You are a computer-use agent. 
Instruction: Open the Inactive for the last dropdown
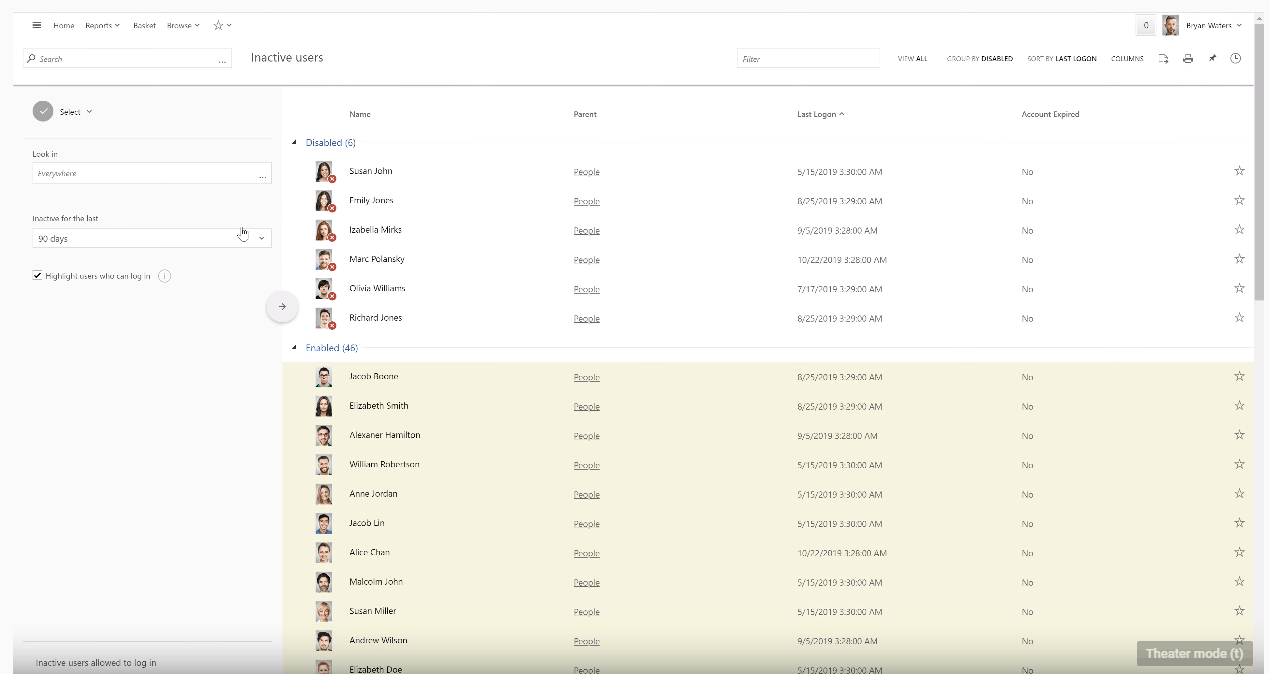261,238
